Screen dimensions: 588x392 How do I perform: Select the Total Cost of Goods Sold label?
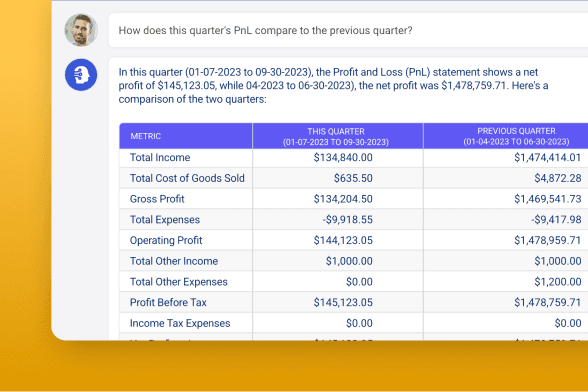187,178
